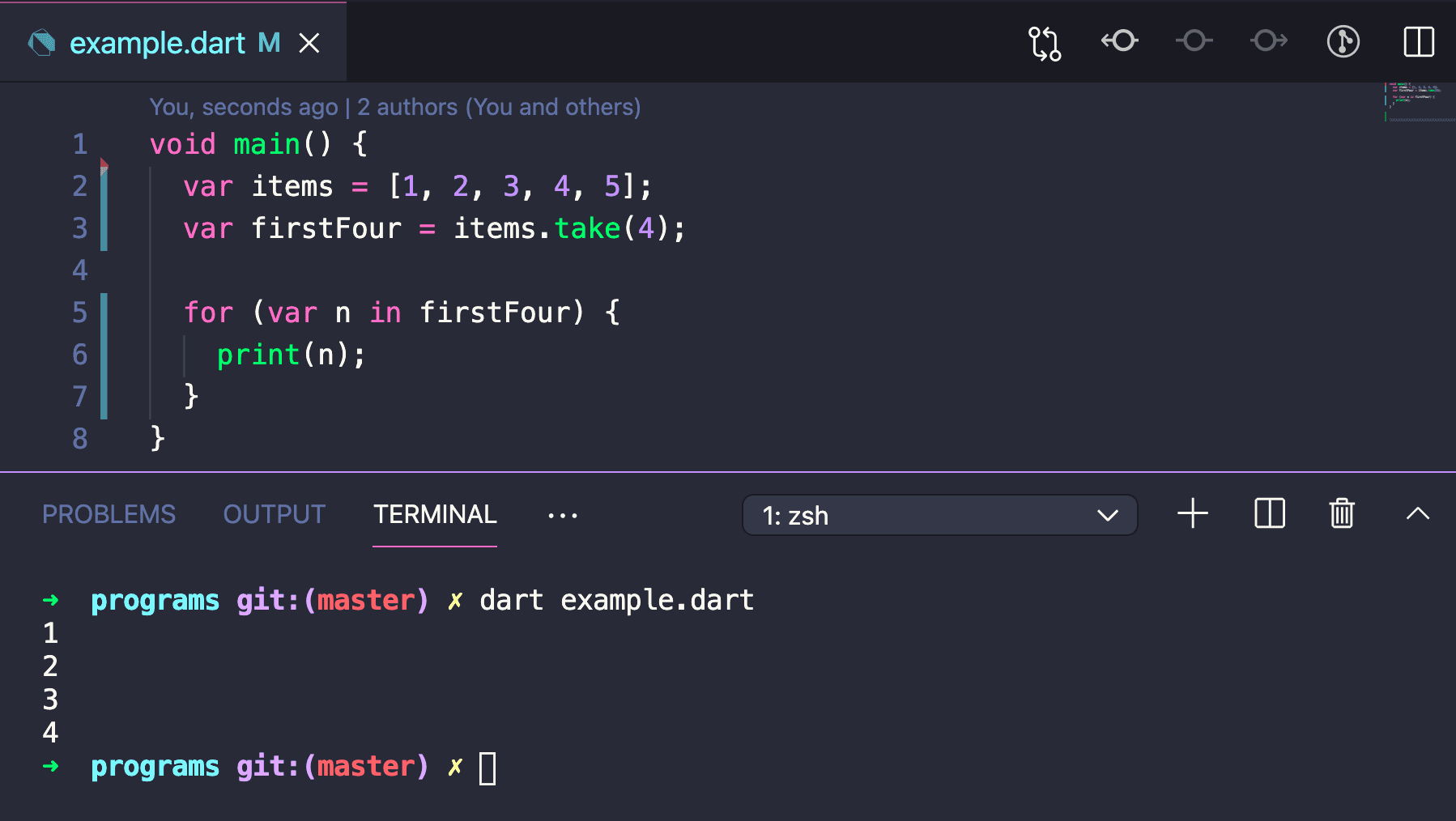Collapse the terminal panel with the chevron
1456x821 pixels.
(x=1418, y=513)
